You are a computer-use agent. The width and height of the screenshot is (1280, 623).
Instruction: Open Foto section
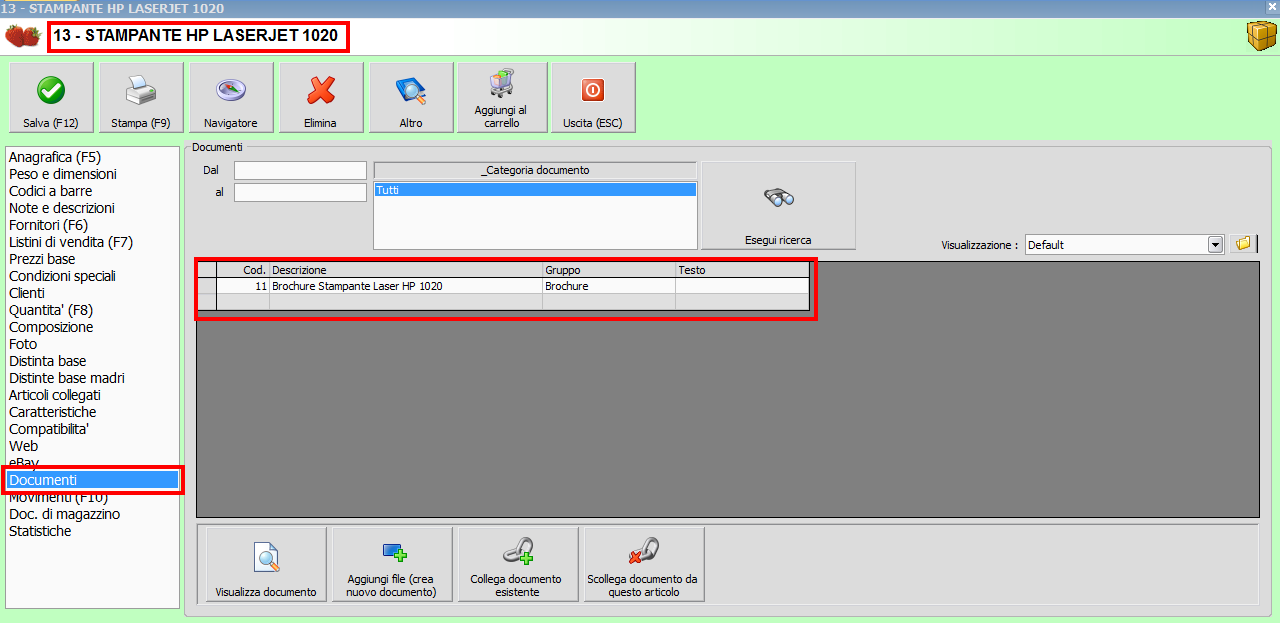click(x=23, y=344)
